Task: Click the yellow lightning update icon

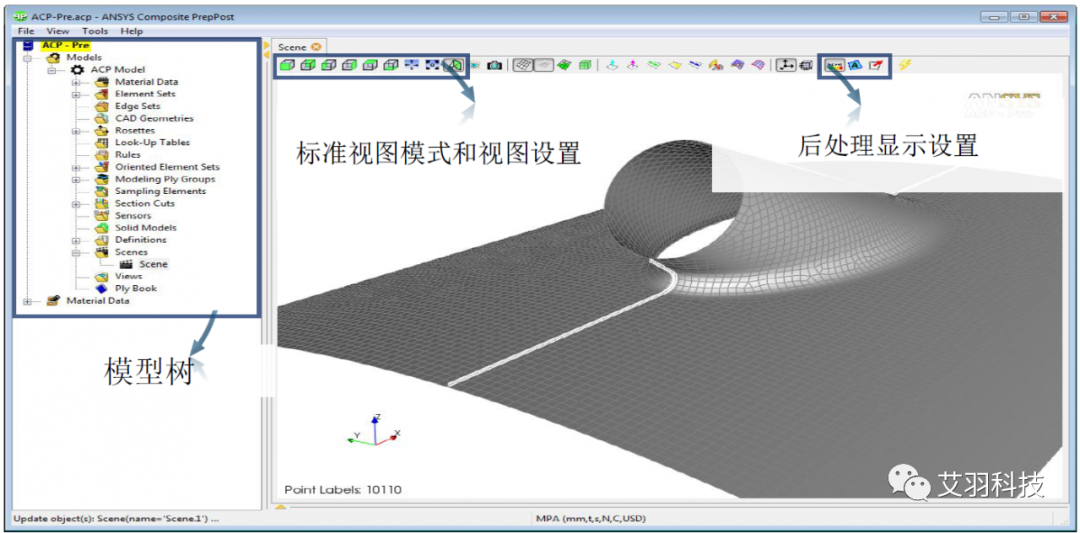Action: pyautogui.click(x=904, y=65)
